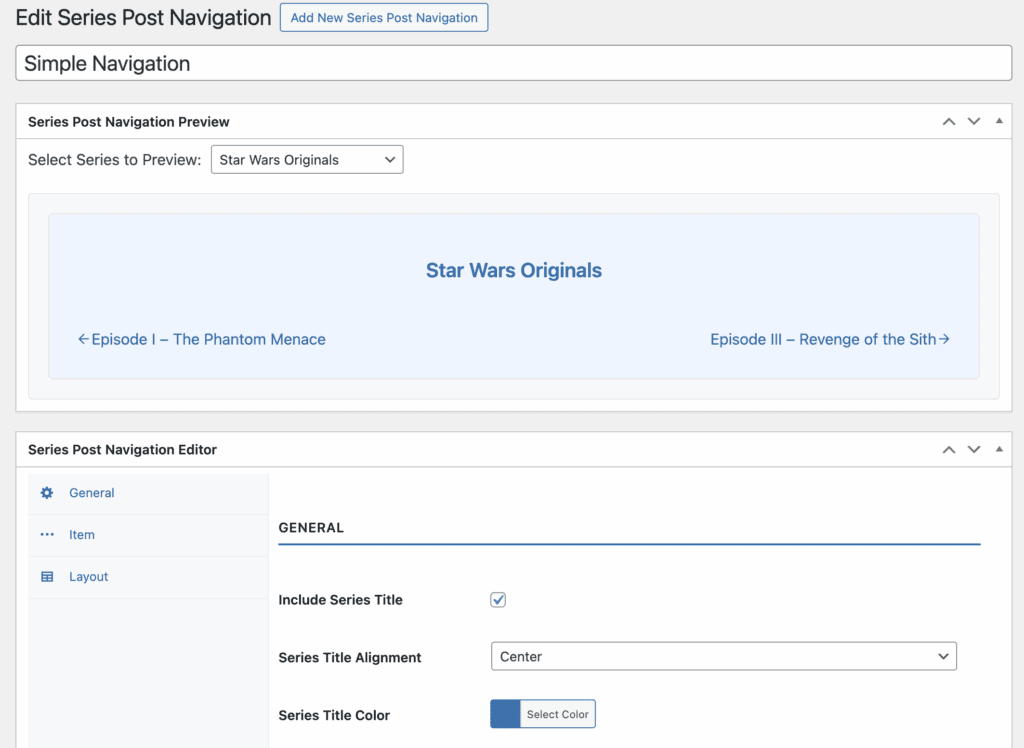1024x748 pixels.
Task: Open the Series Title Alignment dropdown
Action: [723, 657]
